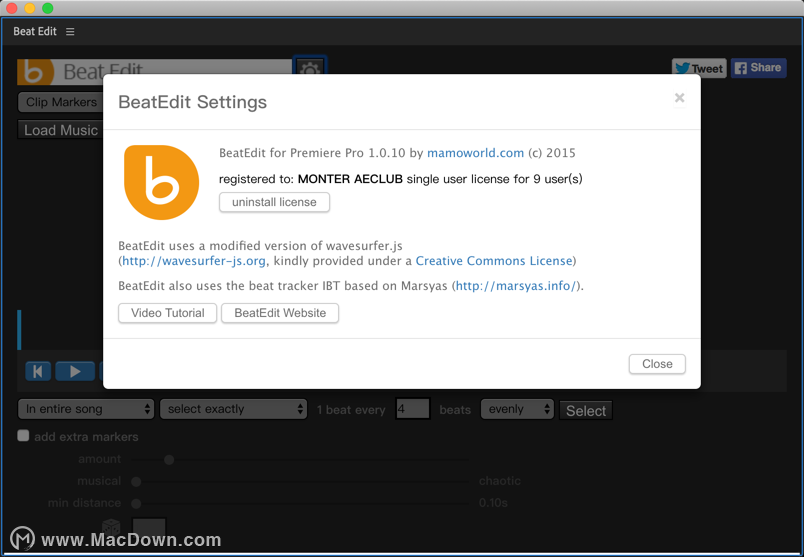This screenshot has height=557, width=804.
Task: Click the amount slider handle
Action: (x=169, y=460)
